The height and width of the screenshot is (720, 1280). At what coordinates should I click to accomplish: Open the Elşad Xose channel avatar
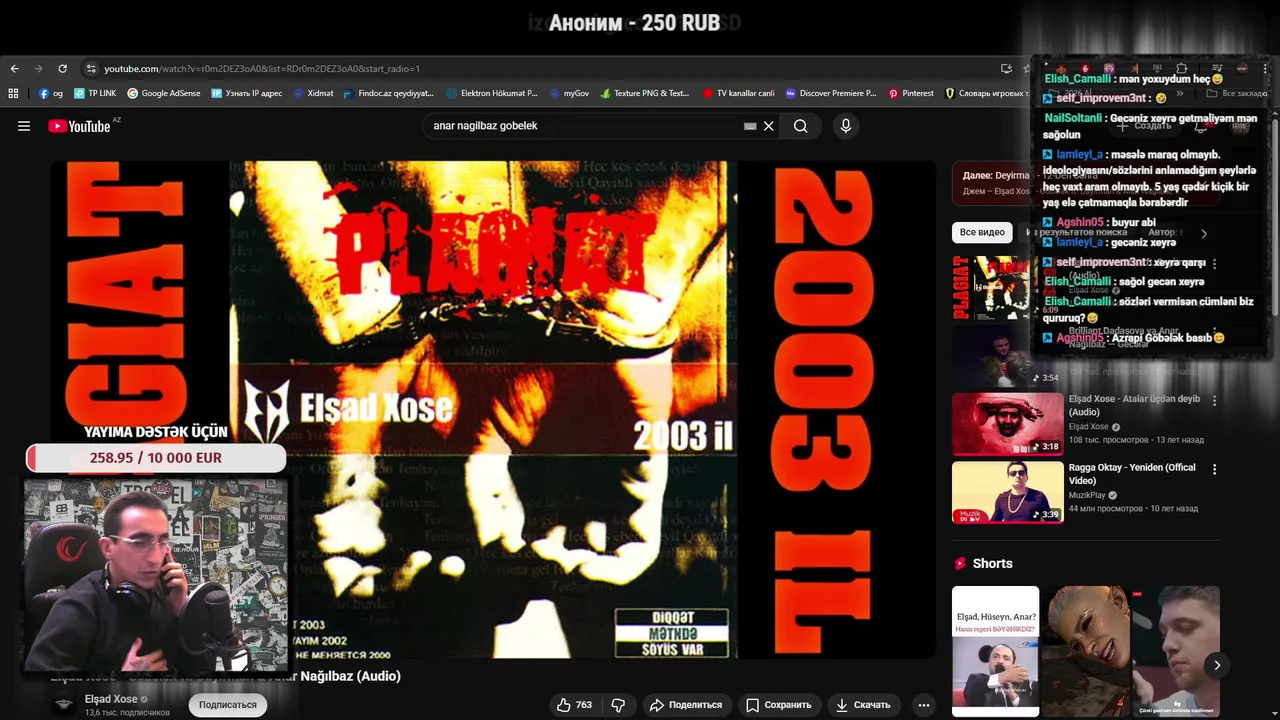pos(64,705)
